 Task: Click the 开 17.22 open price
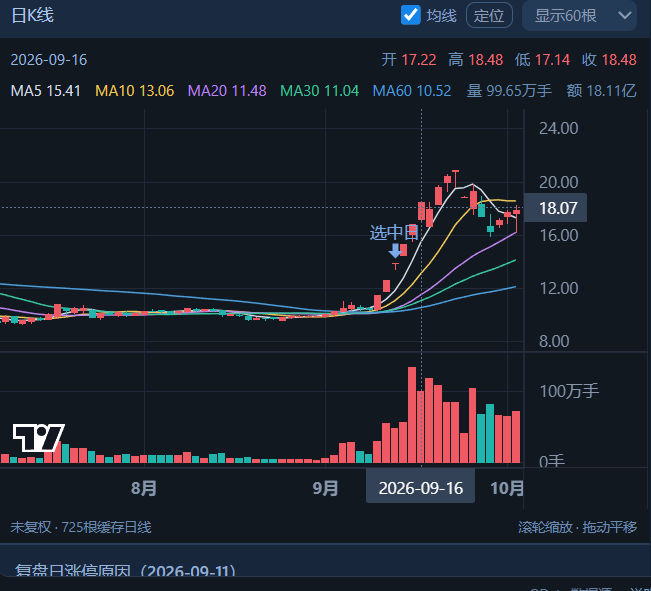[x=409, y=60]
